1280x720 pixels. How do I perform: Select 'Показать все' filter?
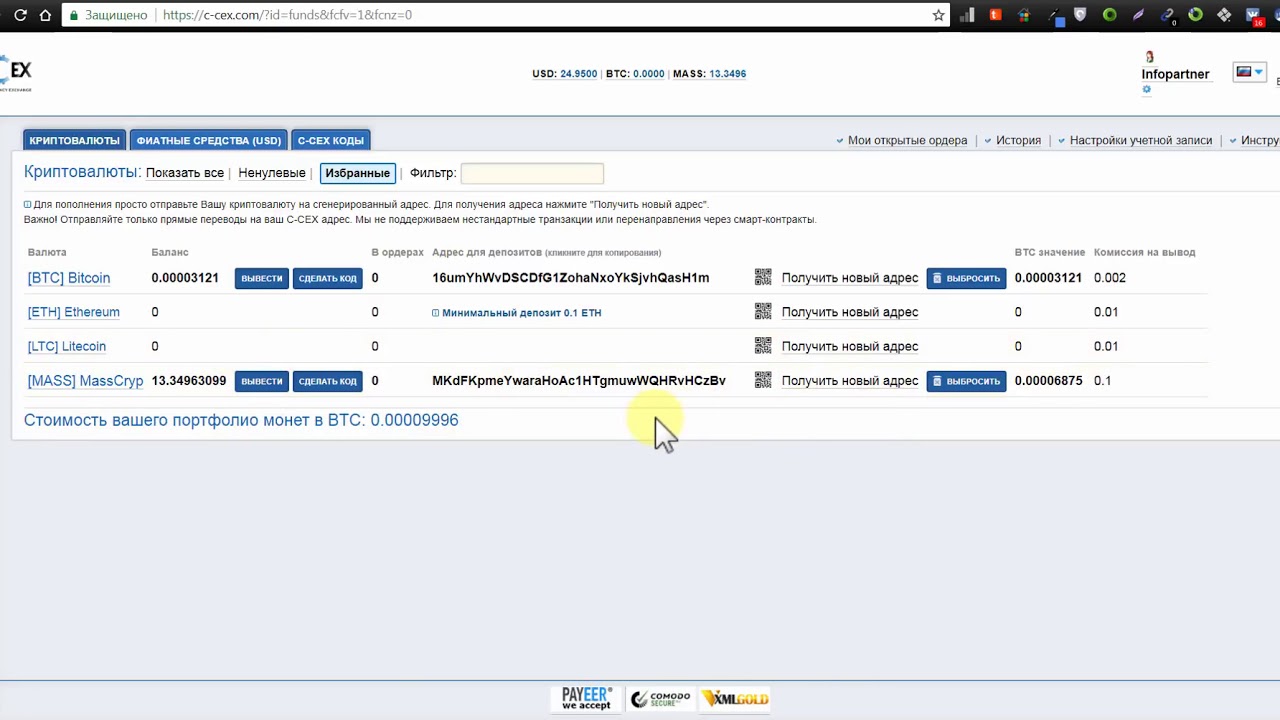coord(185,173)
